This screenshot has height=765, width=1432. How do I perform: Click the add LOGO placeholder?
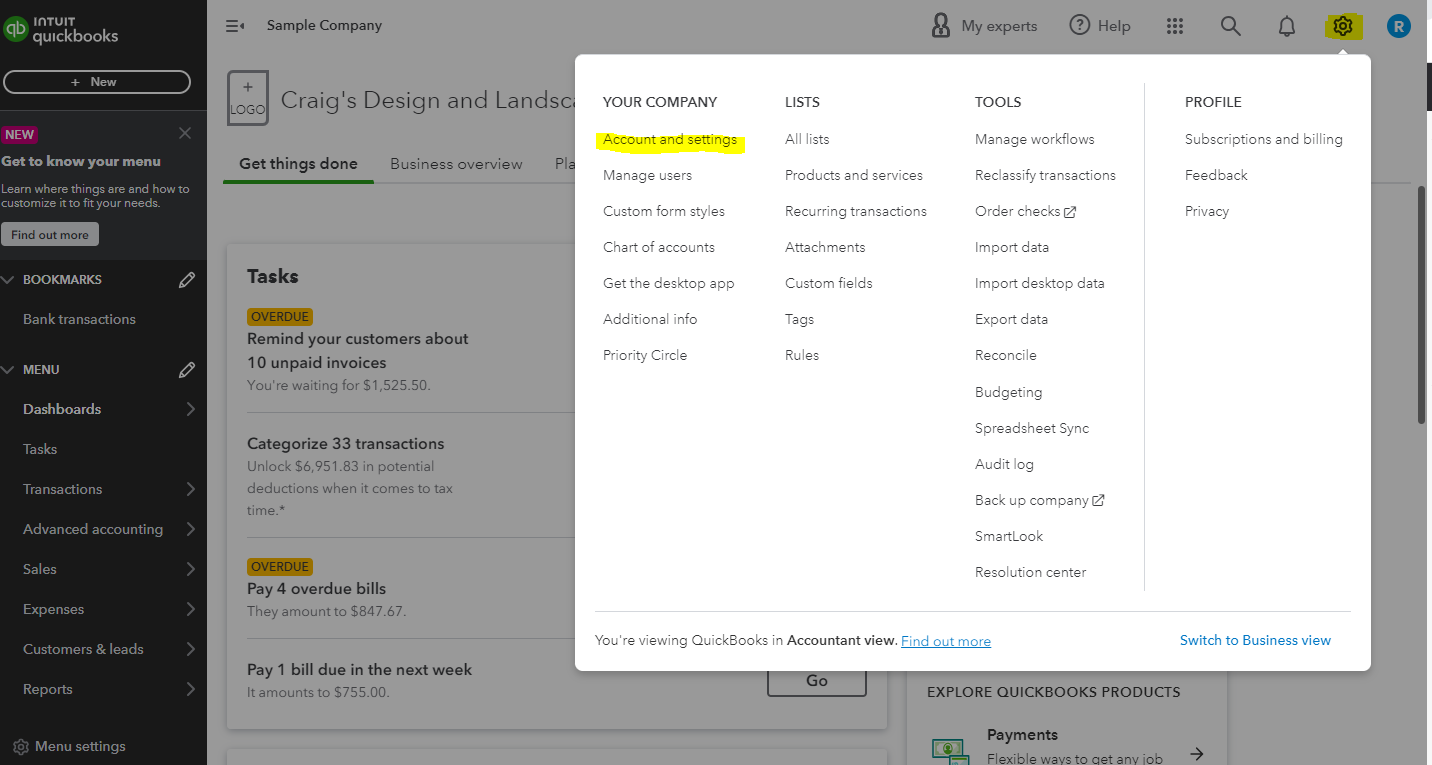[248, 98]
